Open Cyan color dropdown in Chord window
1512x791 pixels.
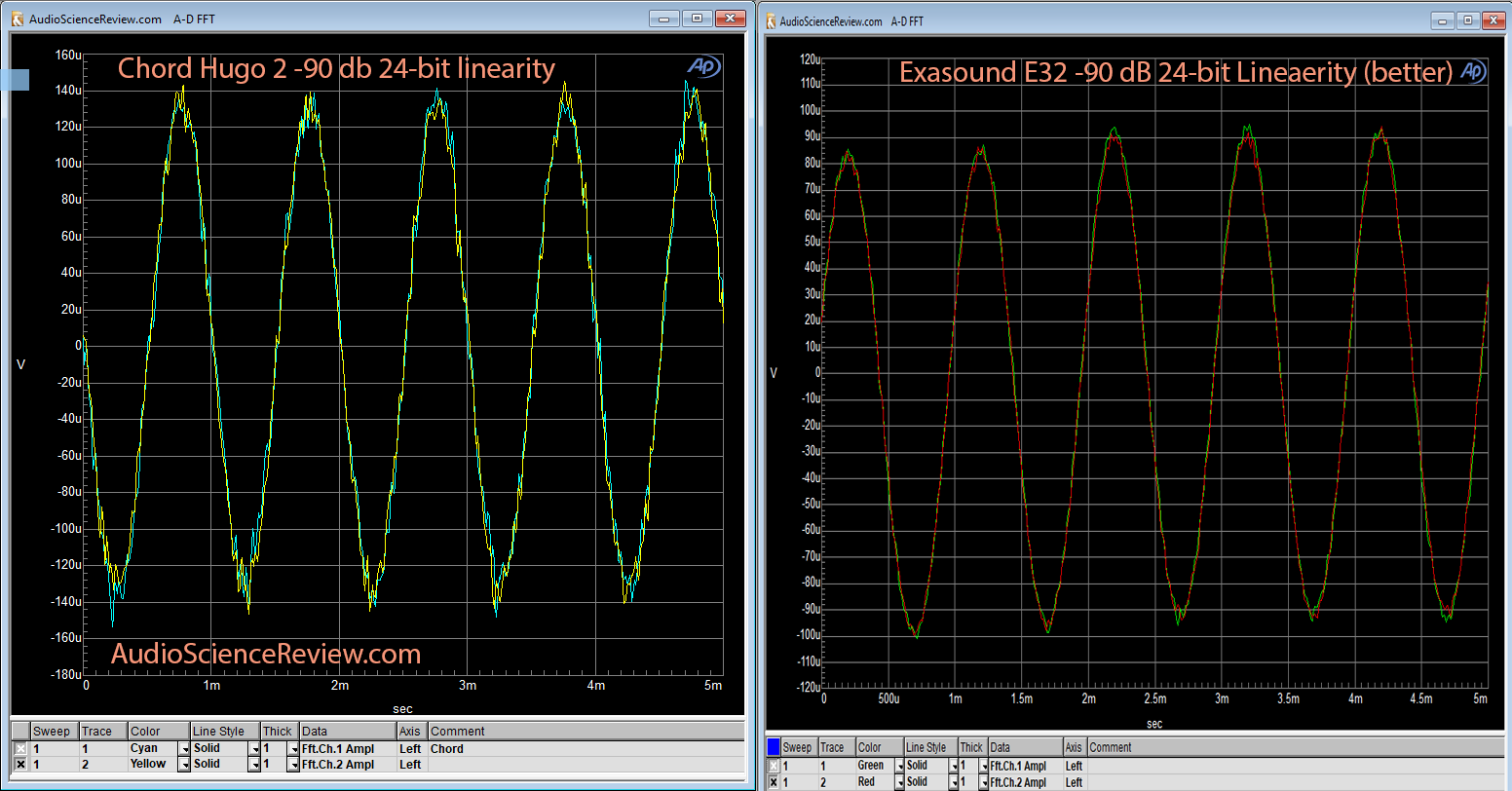183,749
